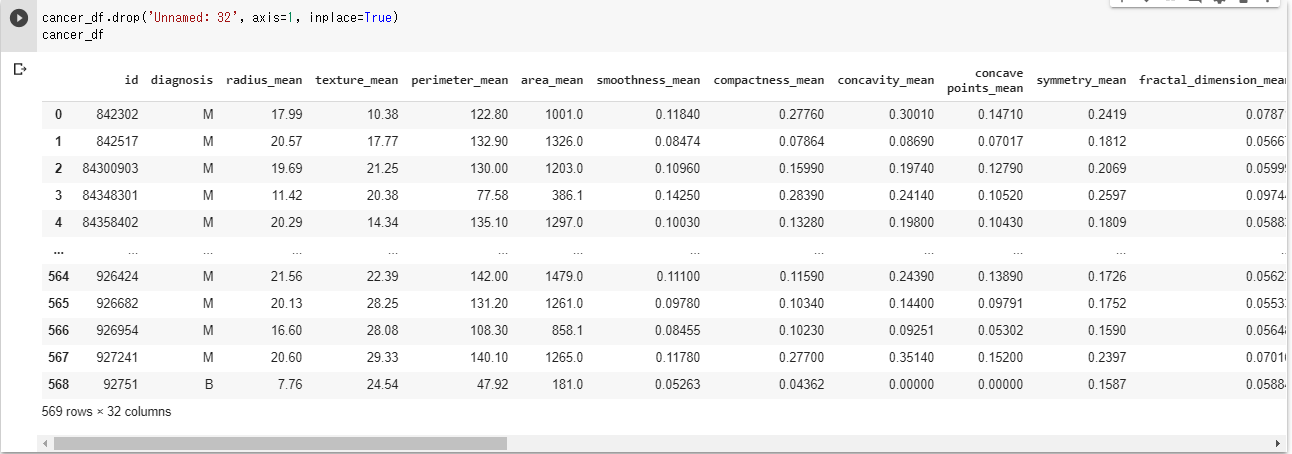Click concave points_mean value 0.09791
This screenshot has width=1292, height=454.
coord(1001,303)
